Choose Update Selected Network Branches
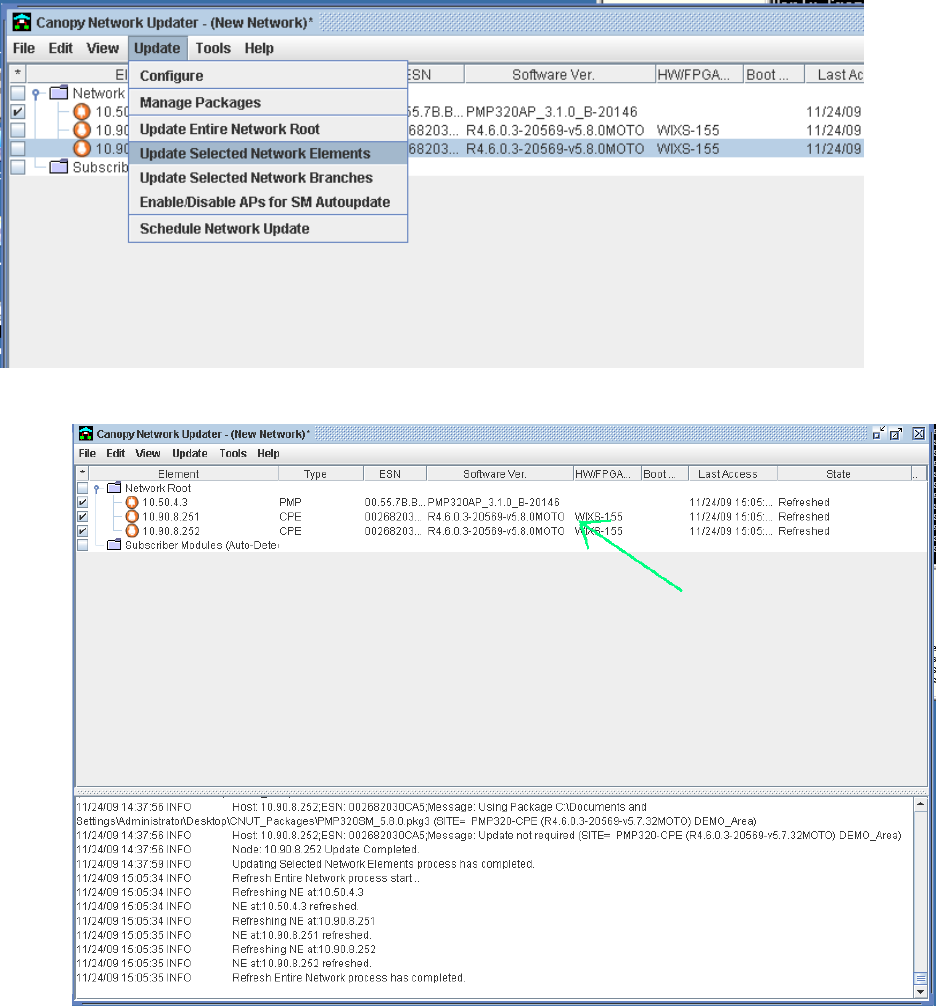Viewport: 936px width, 1006px height. 268,178
